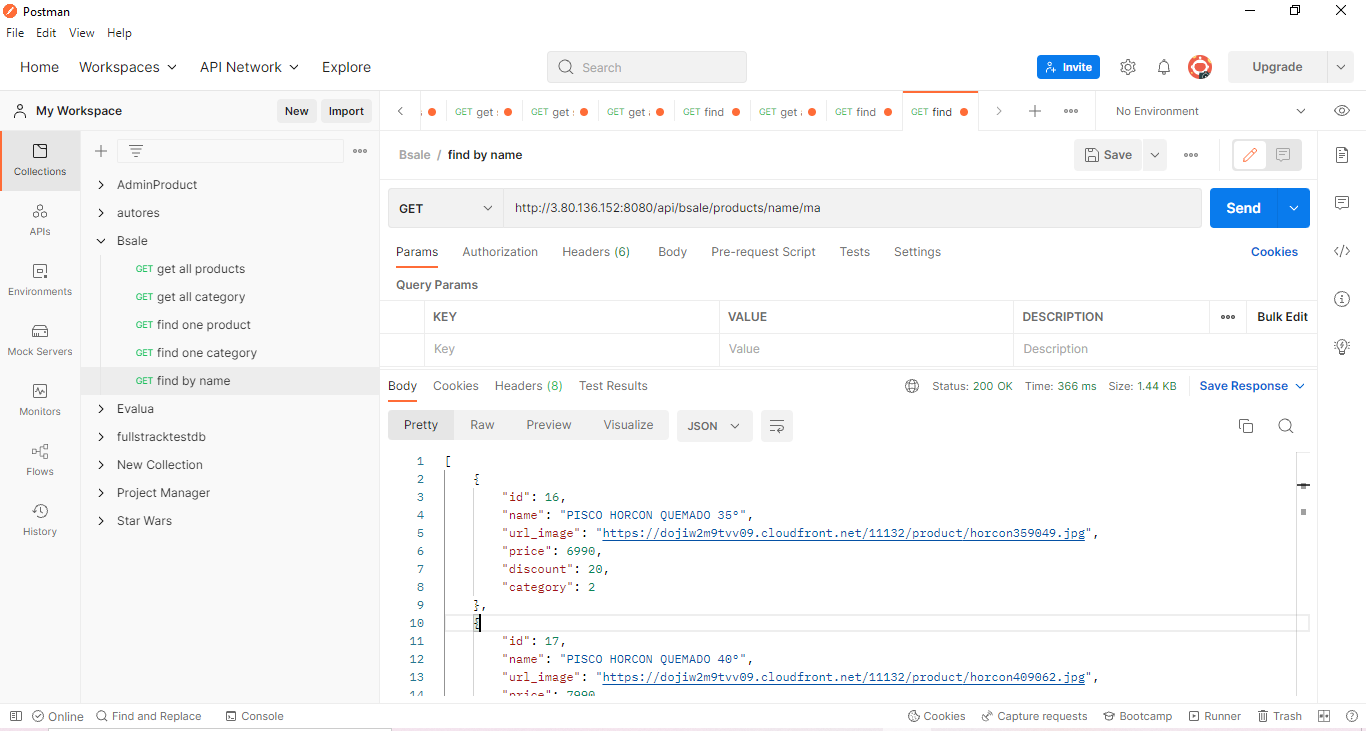
Task: Open the environment quick look eye icon
Action: point(1341,110)
